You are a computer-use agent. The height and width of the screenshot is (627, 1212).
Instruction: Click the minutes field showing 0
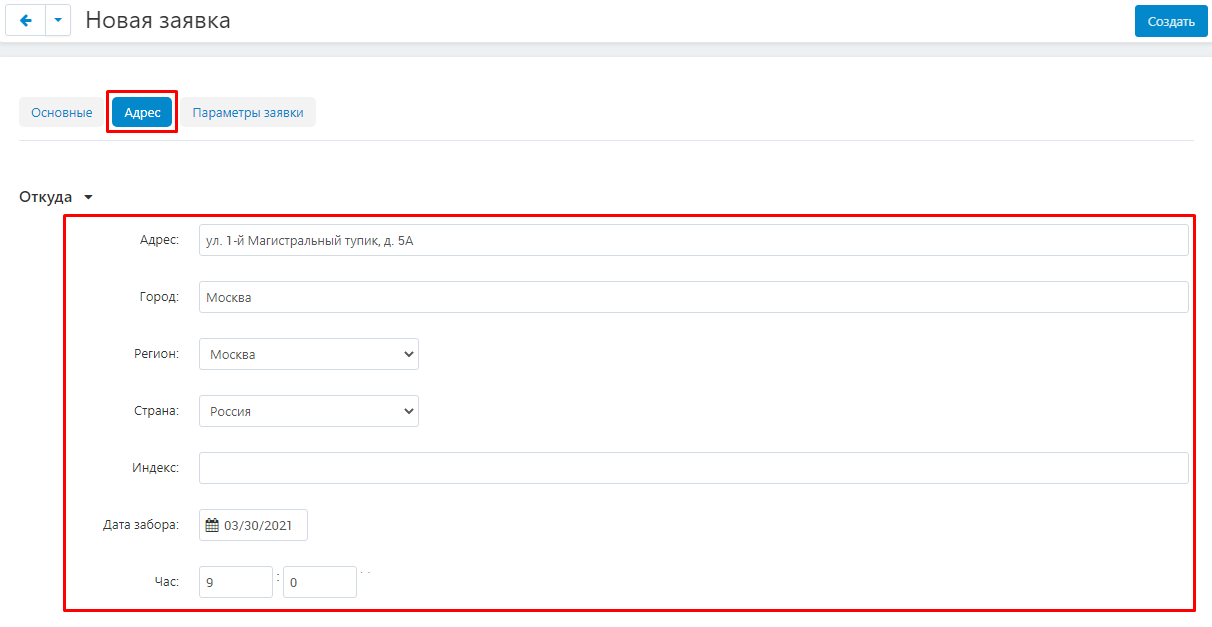[x=319, y=582]
